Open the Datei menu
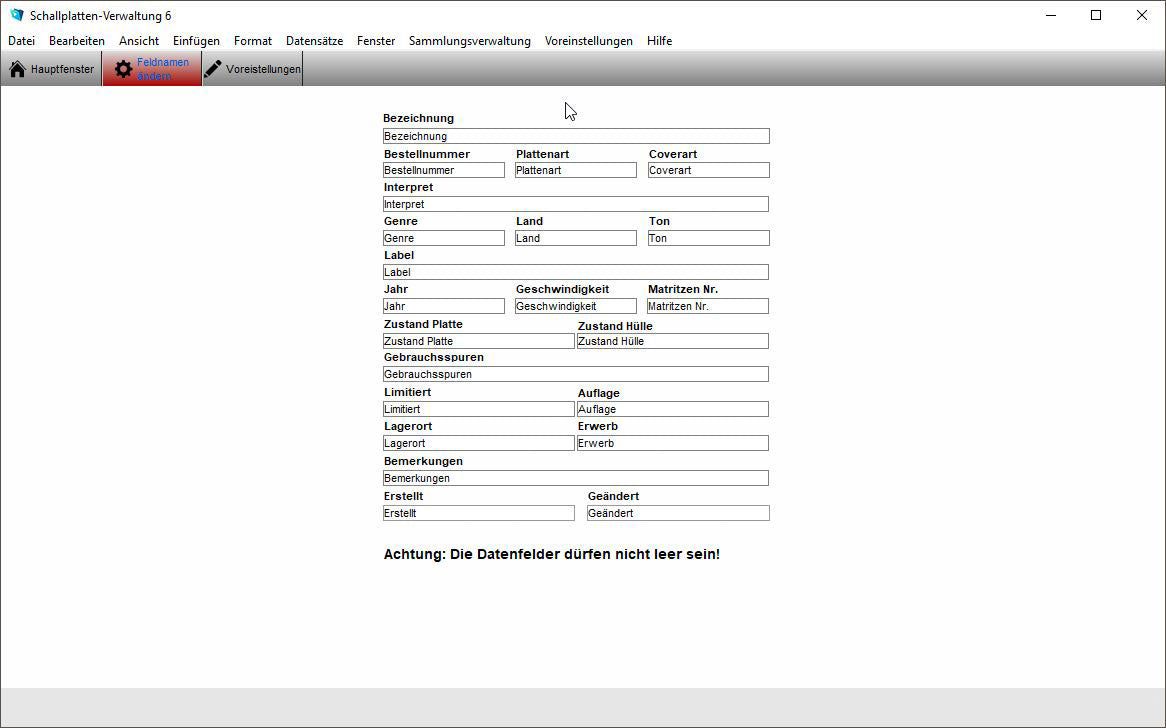Viewport: 1166px width, 728px height. click(21, 41)
